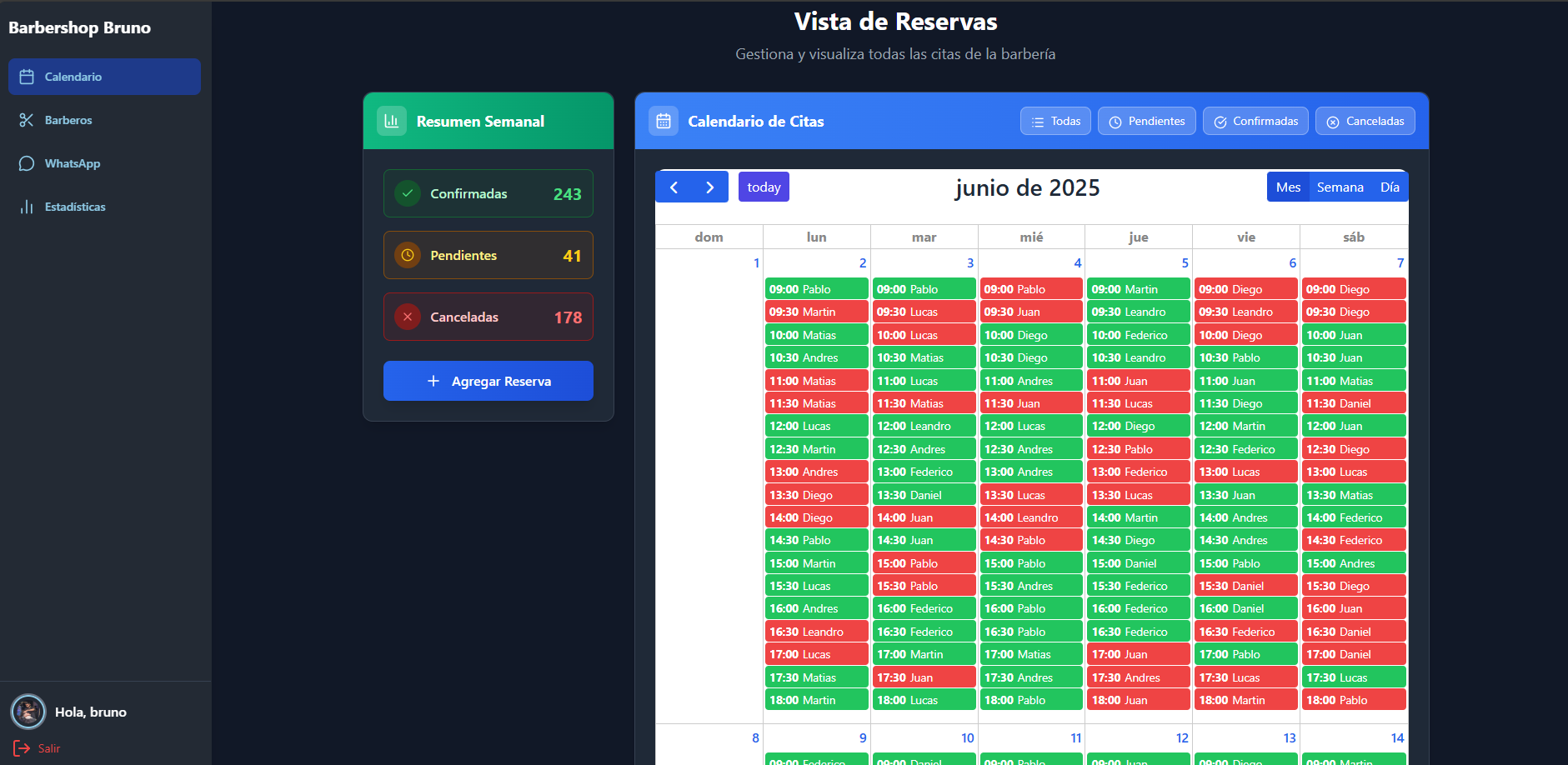1568x765 pixels.
Task: Show only Pendientes appointments
Action: click(x=1146, y=121)
